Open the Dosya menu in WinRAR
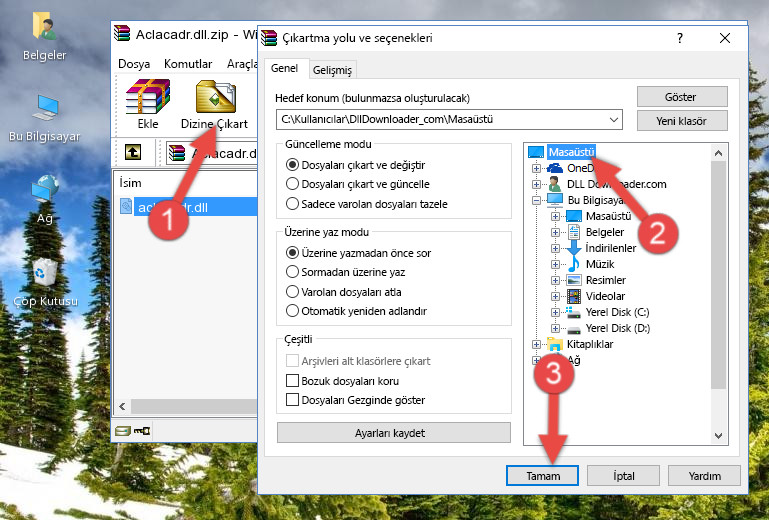This screenshot has height=520, width=769. [x=134, y=64]
